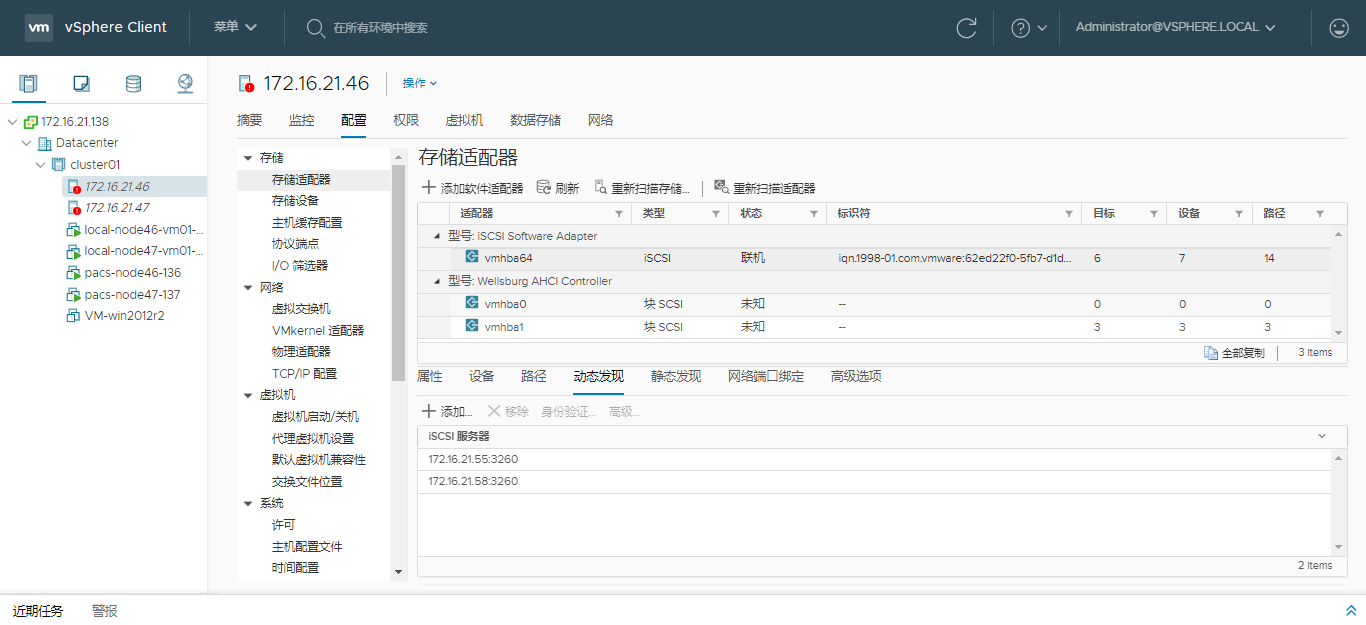Open the 菜单 main menu dropdown
Image resolution: width=1366 pixels, height=625 pixels.
236,27
